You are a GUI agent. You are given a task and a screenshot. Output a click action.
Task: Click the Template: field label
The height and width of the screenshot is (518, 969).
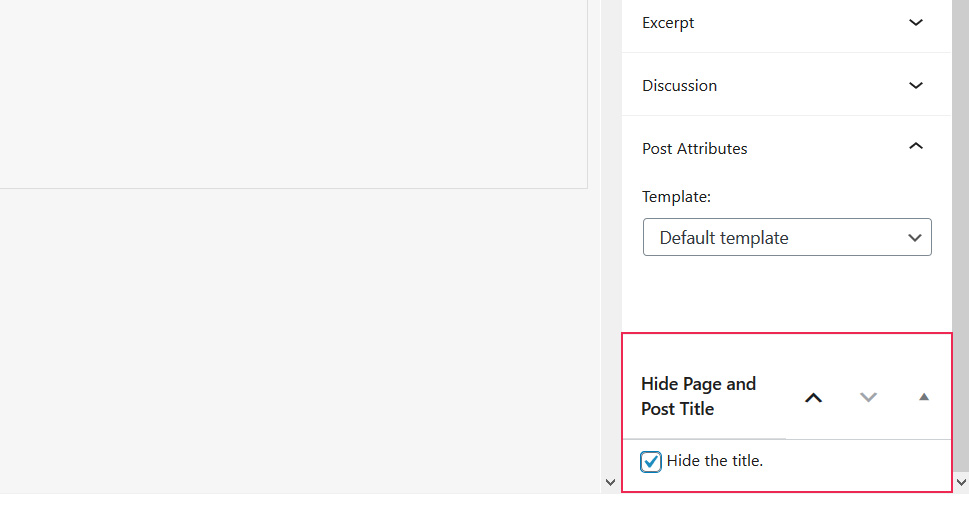click(x=676, y=197)
